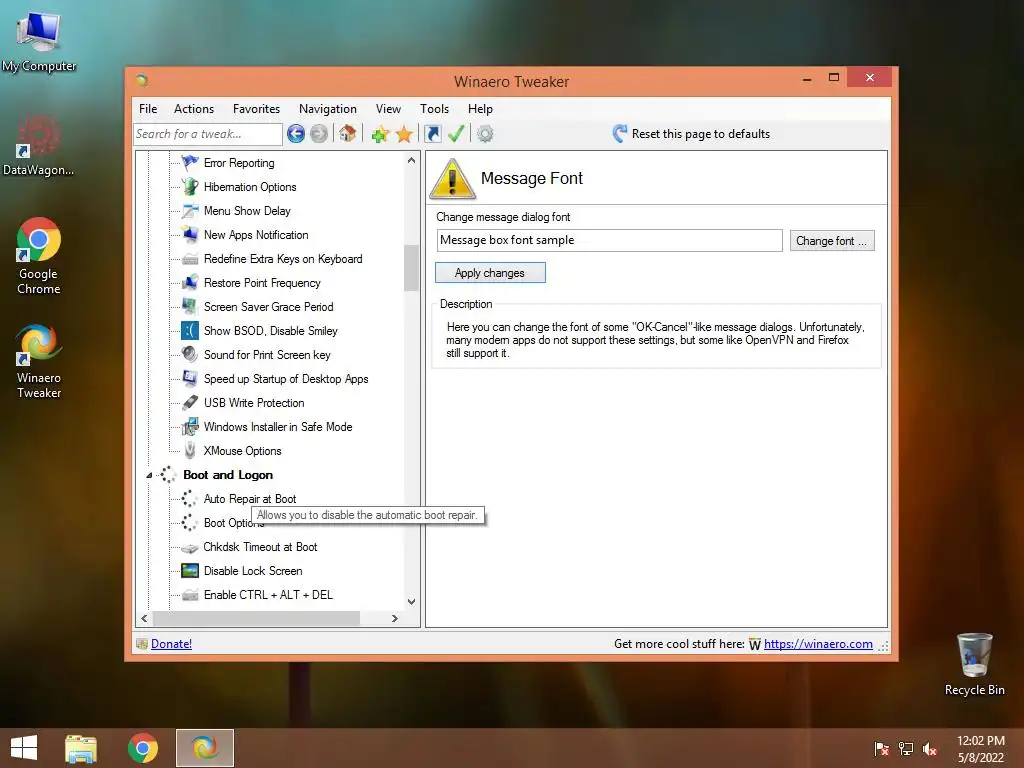
Task: Click the USB Write Protection icon
Action: pyautogui.click(x=190, y=402)
